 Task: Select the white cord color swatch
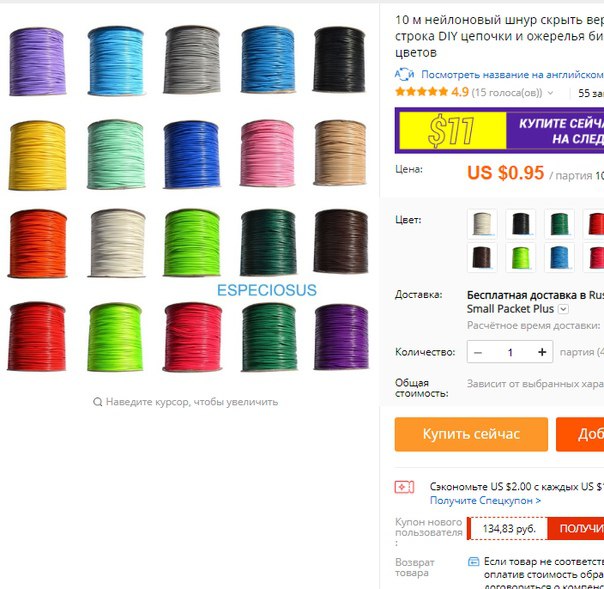482,224
